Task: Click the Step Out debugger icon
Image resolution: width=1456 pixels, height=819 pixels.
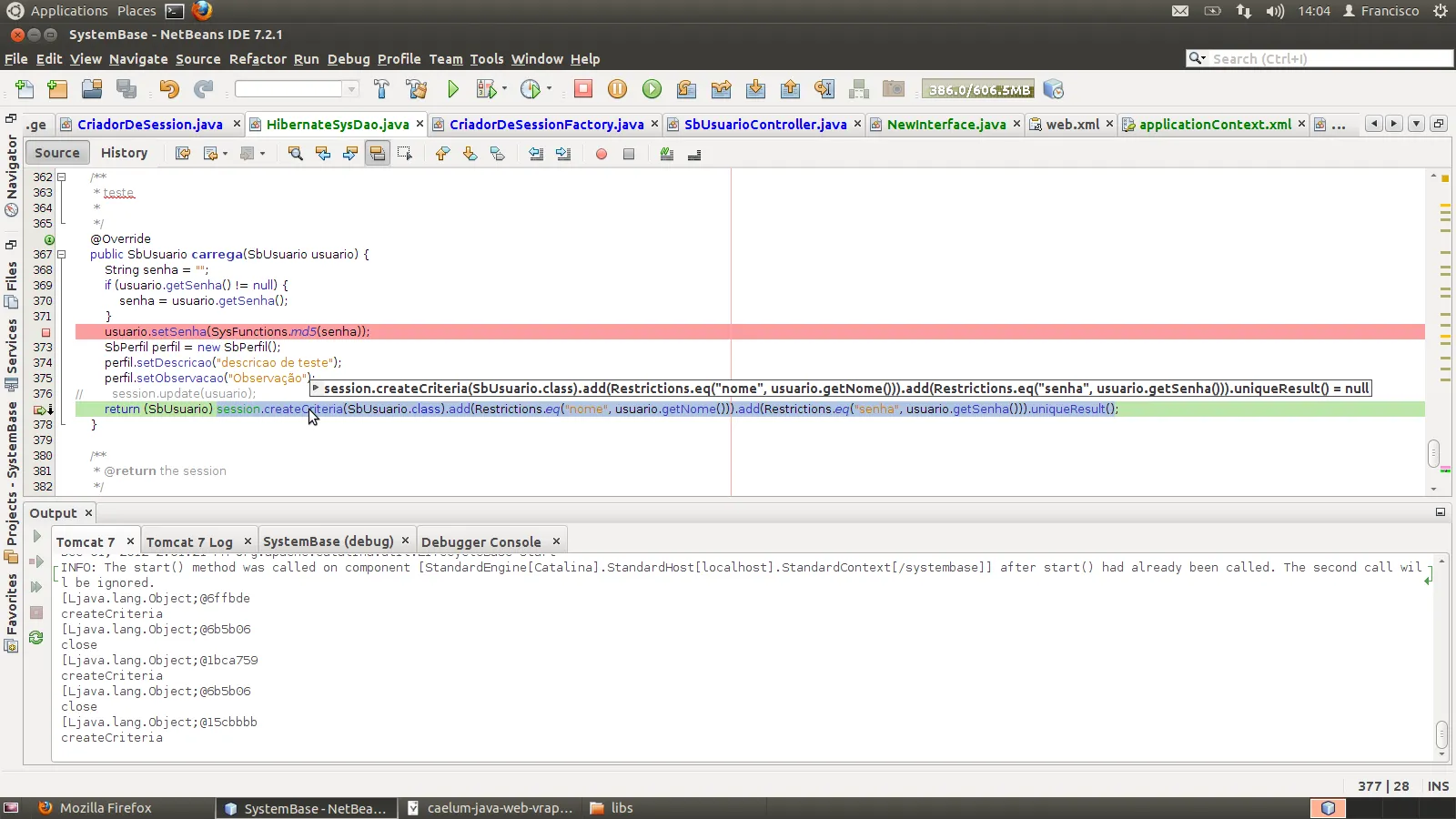Action: [x=790, y=89]
